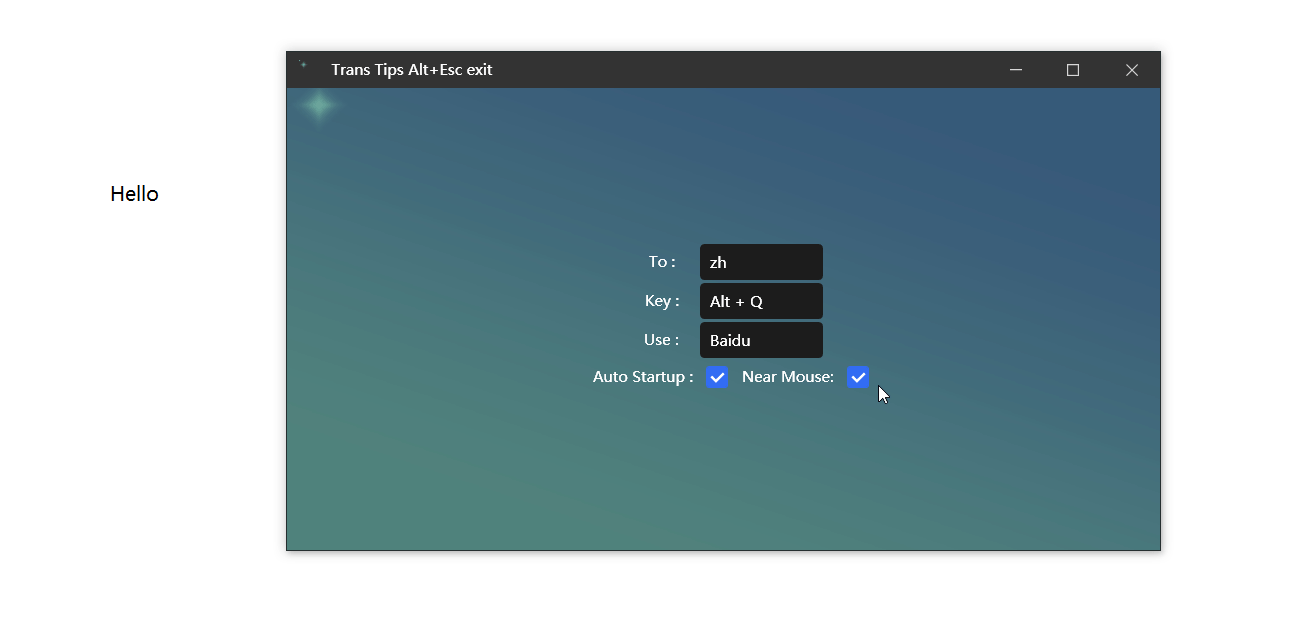The width and height of the screenshot is (1304, 633).
Task: Click the 'Near Mouse:' label
Action: click(x=788, y=377)
